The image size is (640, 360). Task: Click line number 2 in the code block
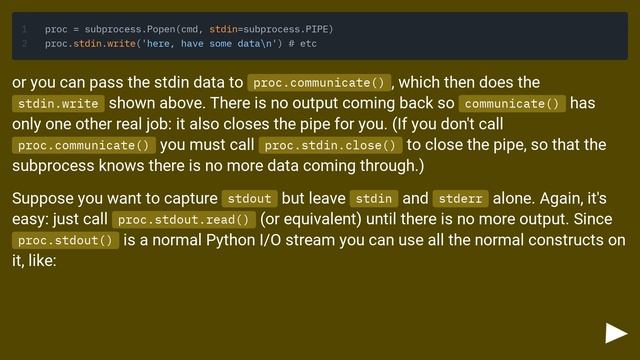[x=24, y=43]
